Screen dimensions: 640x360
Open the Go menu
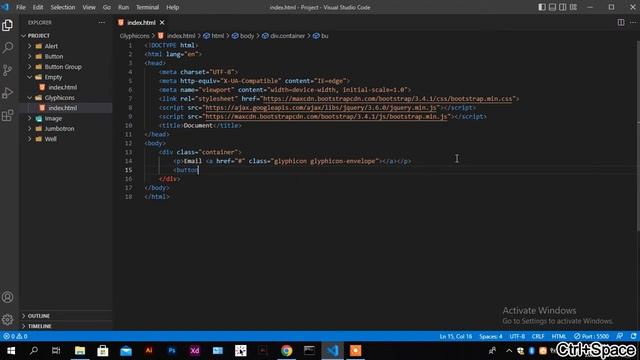click(x=107, y=7)
